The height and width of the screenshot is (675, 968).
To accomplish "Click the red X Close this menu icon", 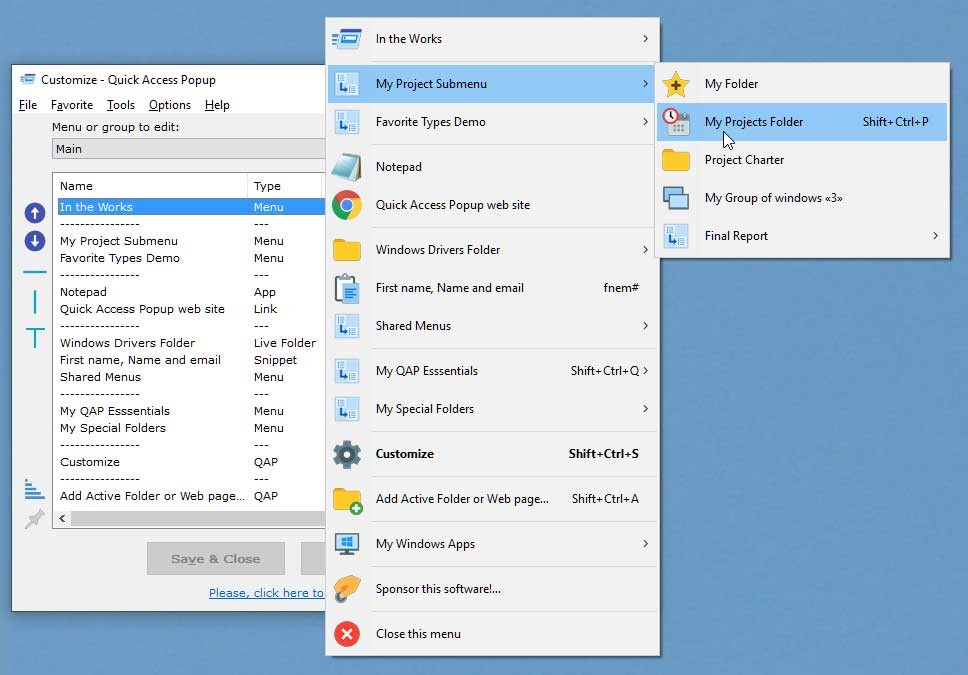I will click(x=347, y=634).
